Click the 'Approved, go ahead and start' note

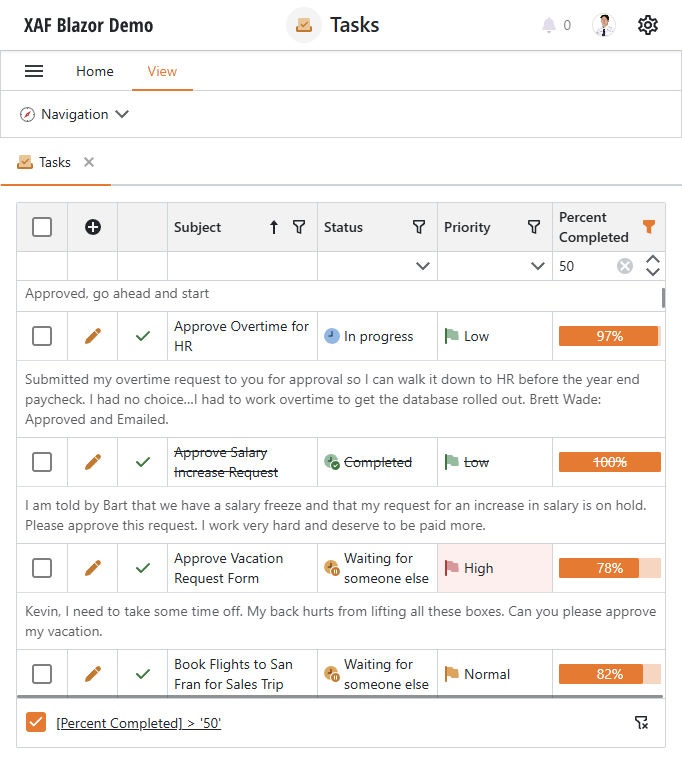tap(117, 294)
